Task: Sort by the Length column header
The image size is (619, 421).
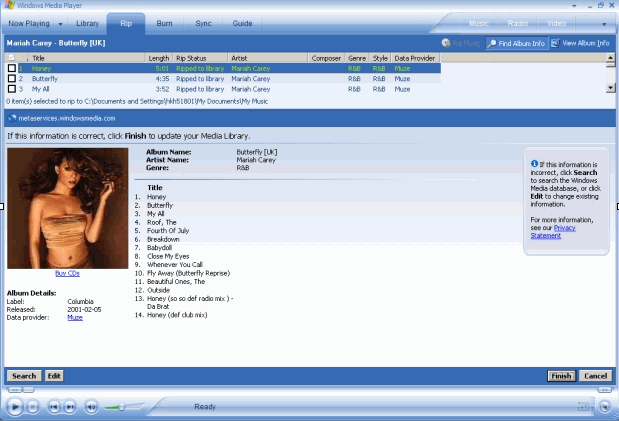Action: [159, 58]
